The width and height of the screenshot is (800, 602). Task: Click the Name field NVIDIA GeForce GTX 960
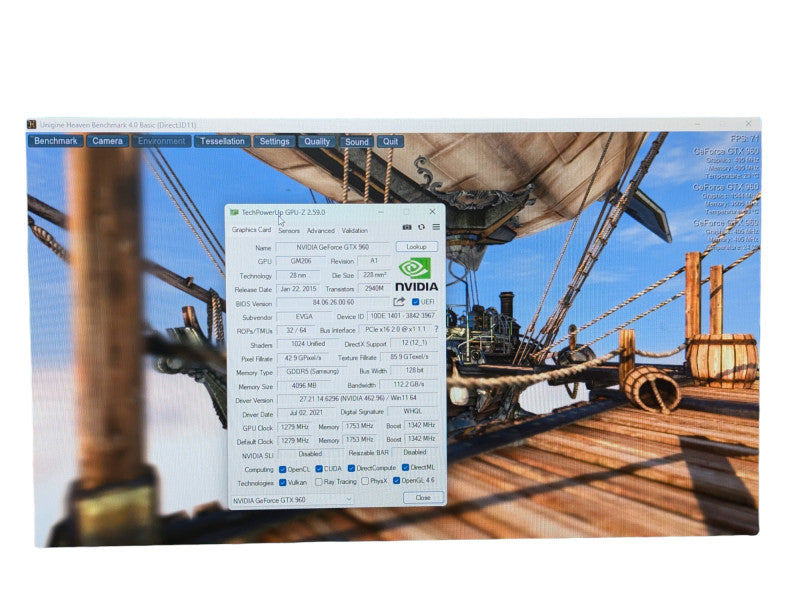[333, 247]
